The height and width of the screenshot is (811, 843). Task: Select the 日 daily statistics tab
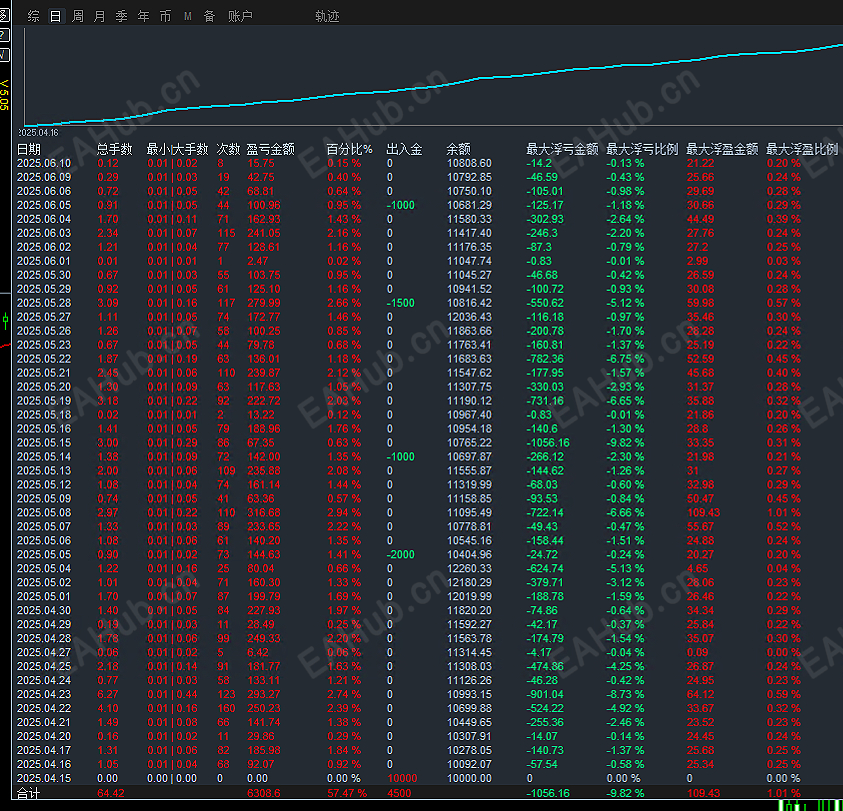coord(55,16)
